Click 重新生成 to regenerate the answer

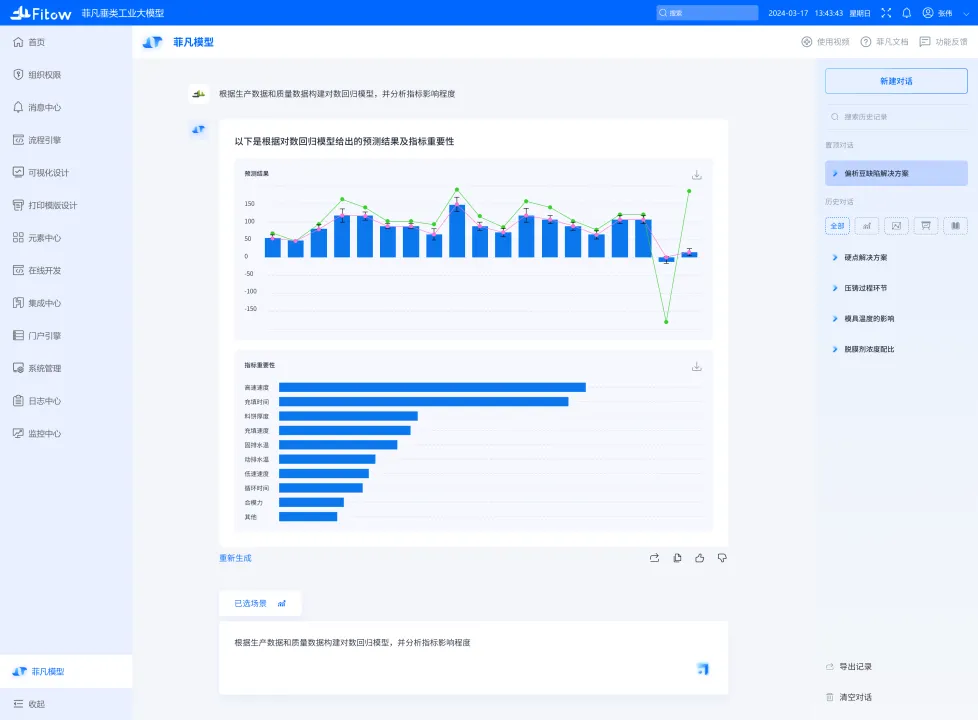tap(235, 558)
